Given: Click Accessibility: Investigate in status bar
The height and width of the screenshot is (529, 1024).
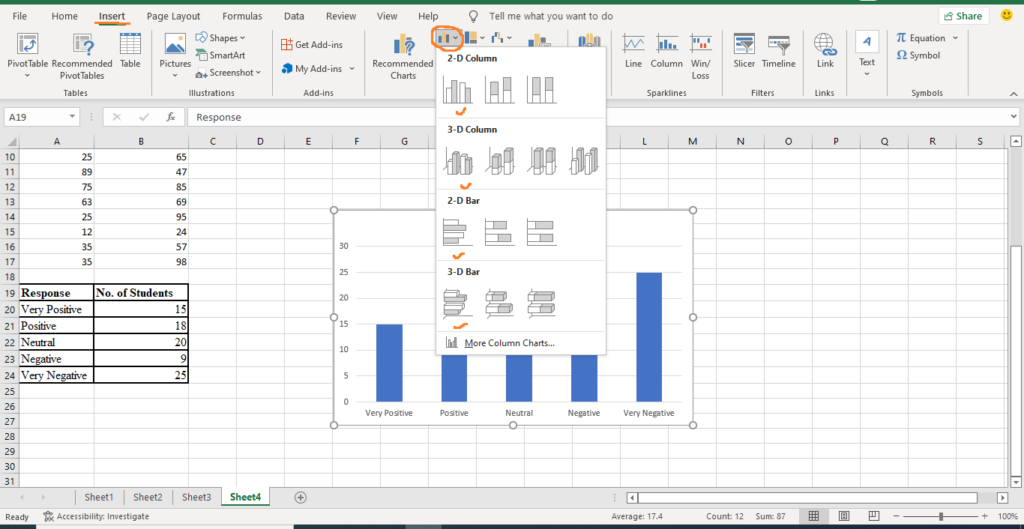Looking at the screenshot, I should coord(96,516).
